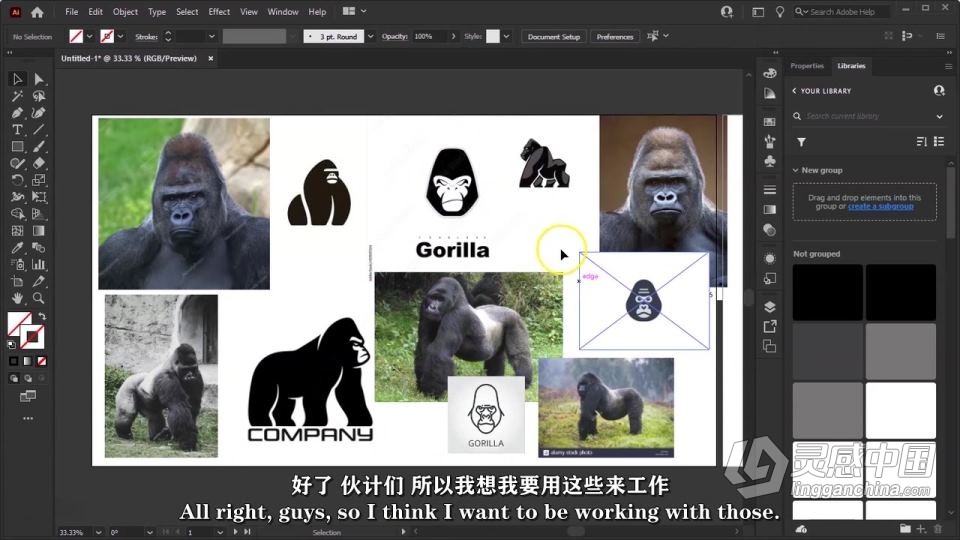Select the Blend tool
960x540 pixels.
click(39, 247)
